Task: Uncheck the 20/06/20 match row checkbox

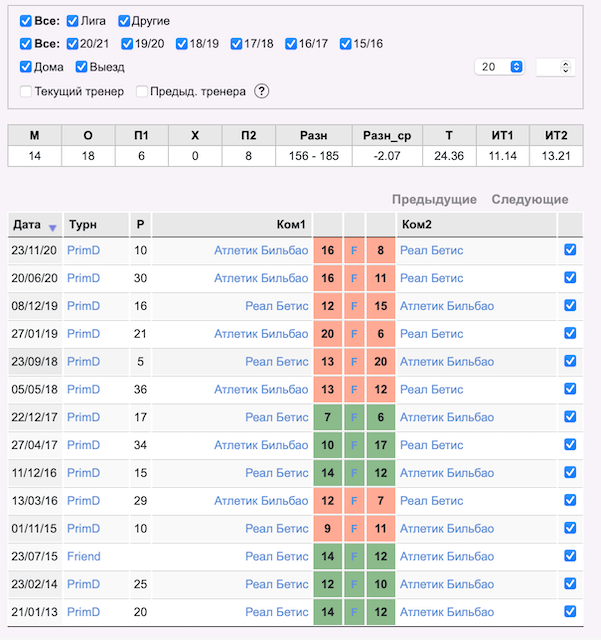Action: click(x=570, y=277)
